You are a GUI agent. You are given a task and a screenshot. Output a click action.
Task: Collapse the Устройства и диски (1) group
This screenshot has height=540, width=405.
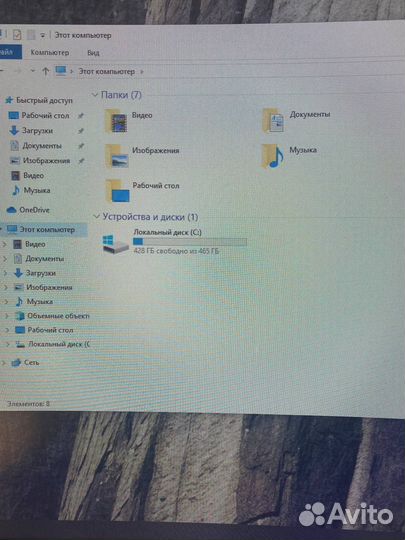(96, 217)
